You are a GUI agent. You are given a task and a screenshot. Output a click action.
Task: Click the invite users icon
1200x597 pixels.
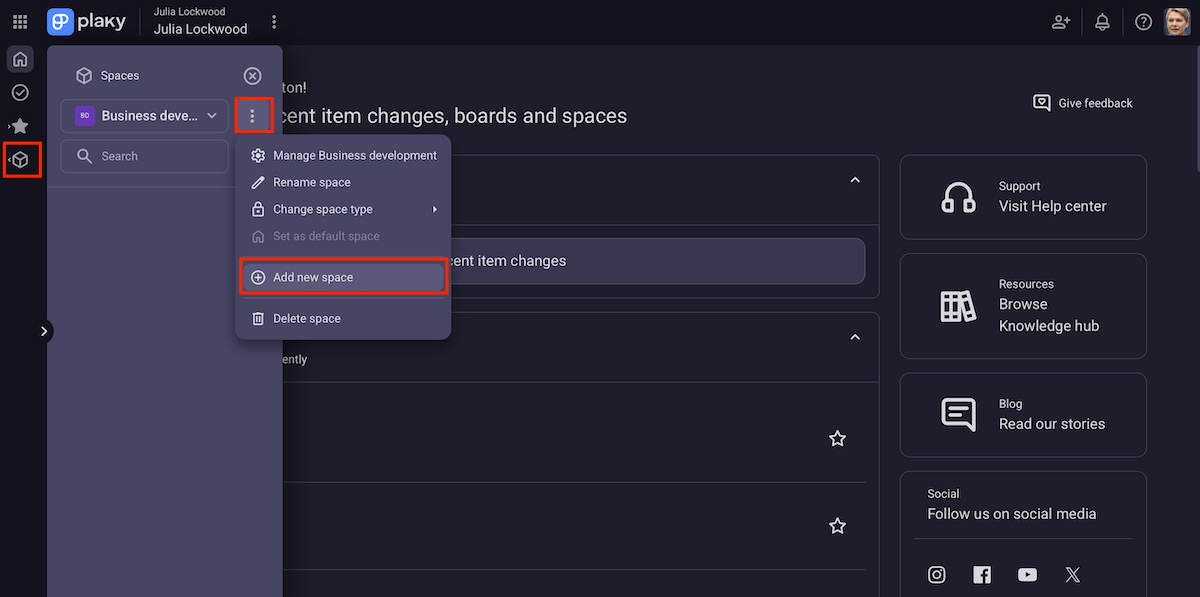pos(1061,22)
